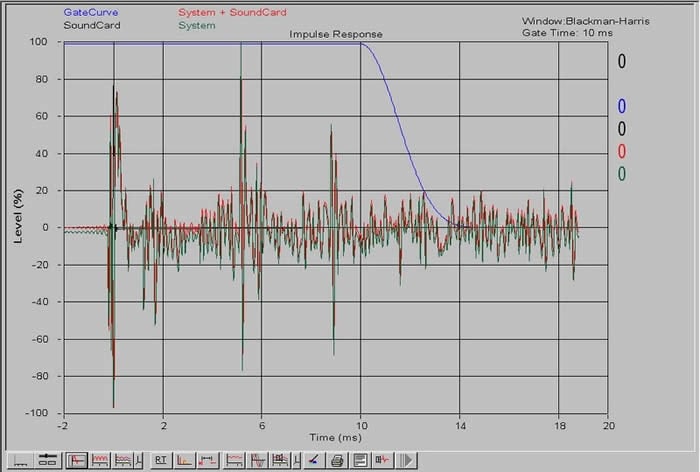Click the Window:Blackman-Harris setting text
700x472 pixels.
(x=579, y=20)
